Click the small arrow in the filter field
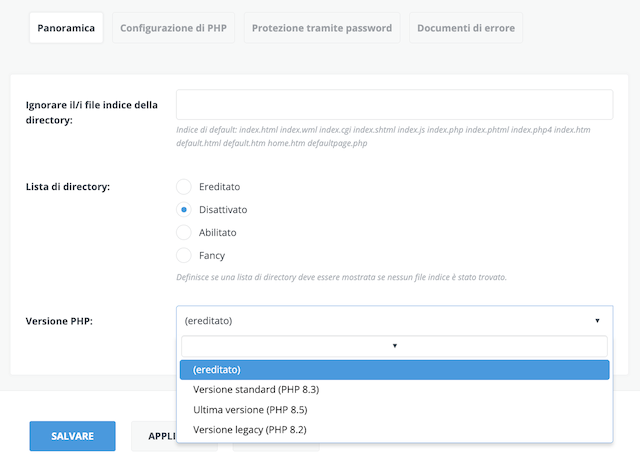640x466 pixels. coord(395,346)
